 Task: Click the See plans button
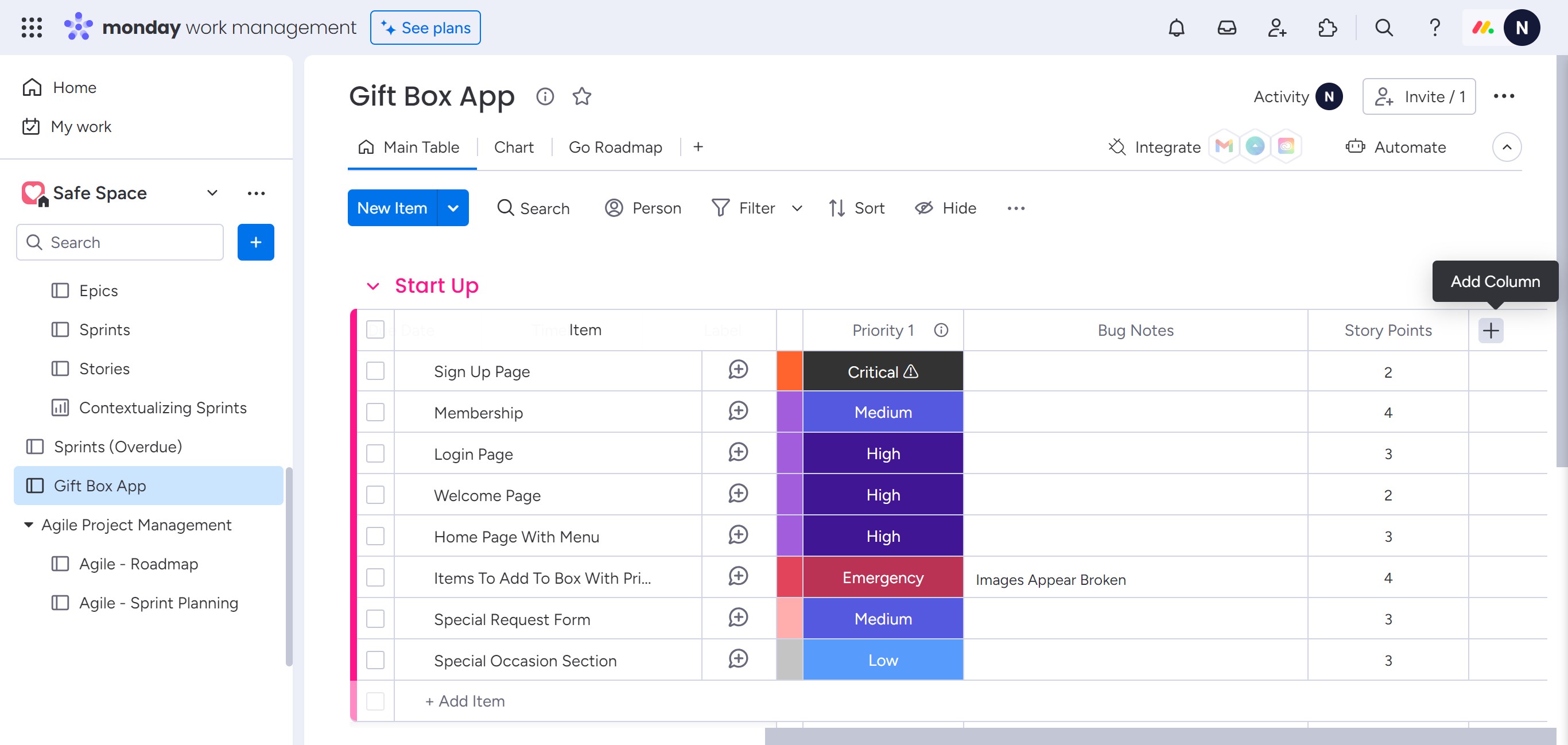(x=425, y=28)
